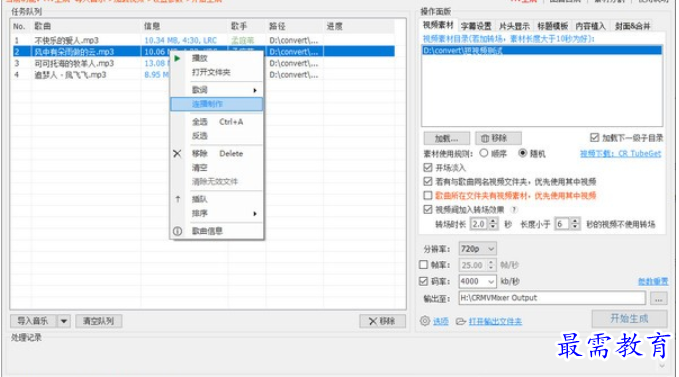
Task: Choose 清除无效文件 in the context menu
Action: coord(215,182)
